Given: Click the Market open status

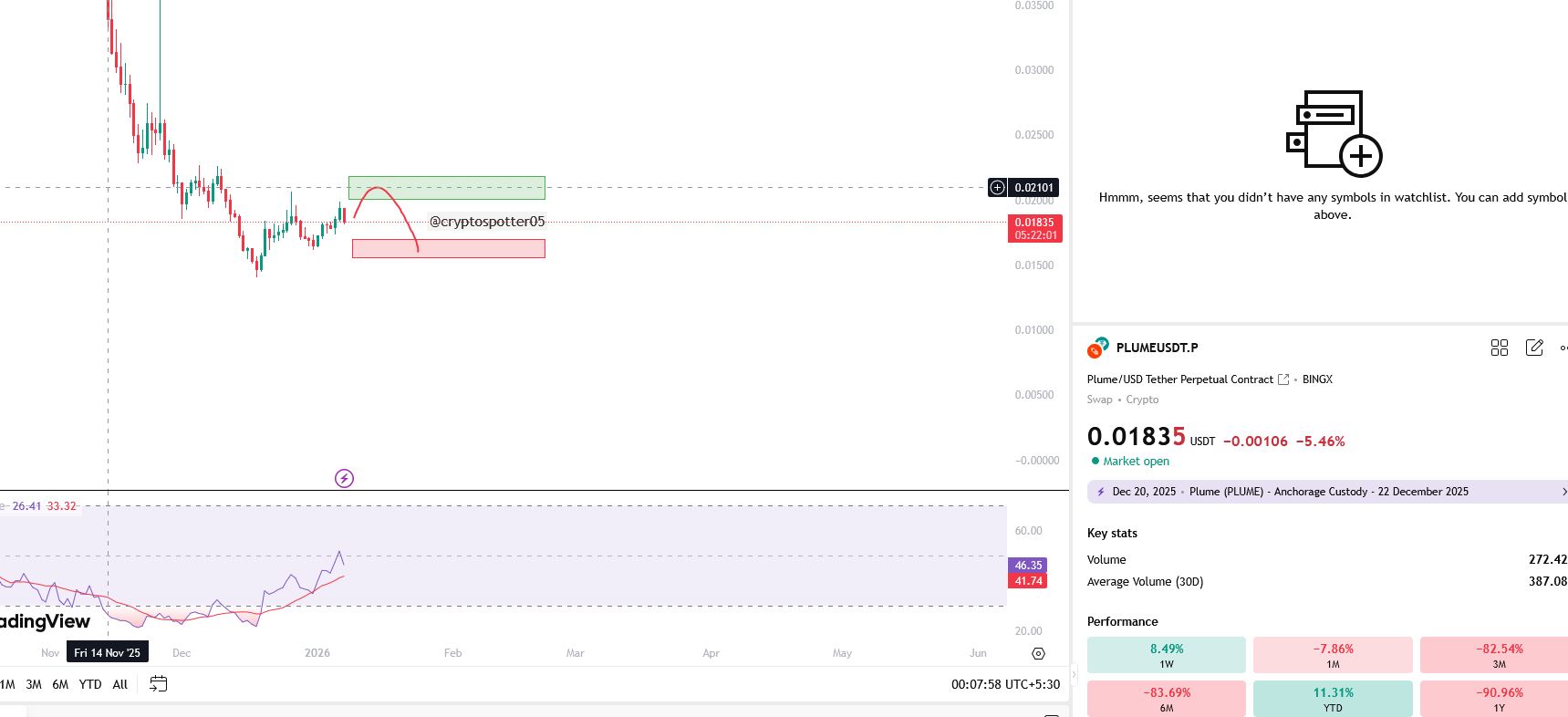Looking at the screenshot, I should tap(1130, 462).
